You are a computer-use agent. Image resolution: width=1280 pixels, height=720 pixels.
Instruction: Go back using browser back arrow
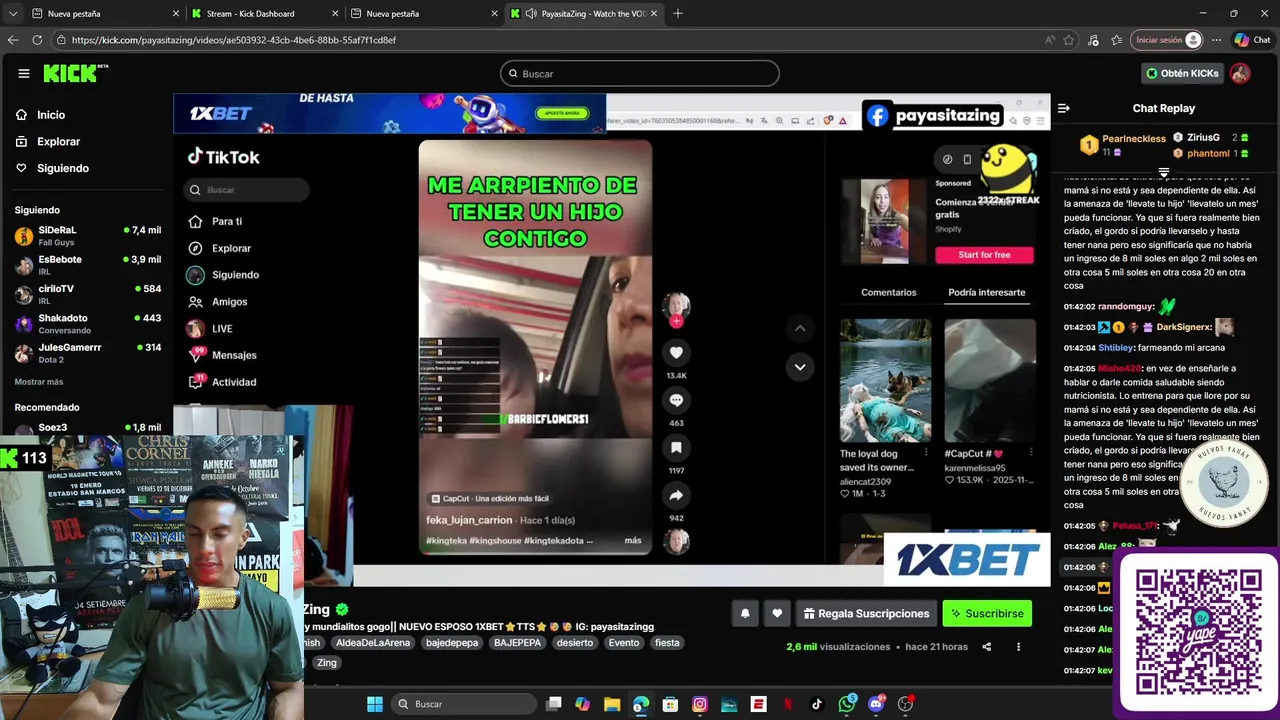(x=12, y=40)
